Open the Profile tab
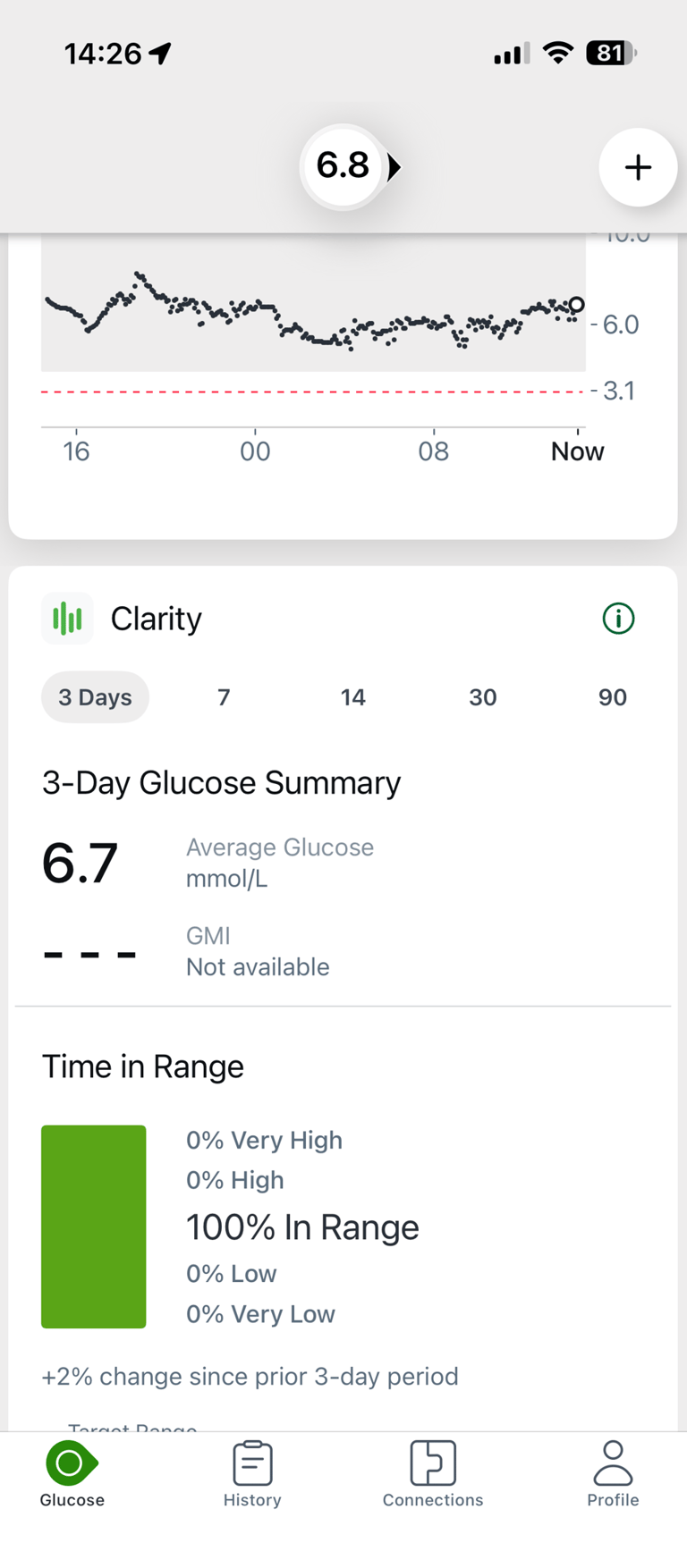Image resolution: width=687 pixels, height=1568 pixels. tap(613, 1475)
